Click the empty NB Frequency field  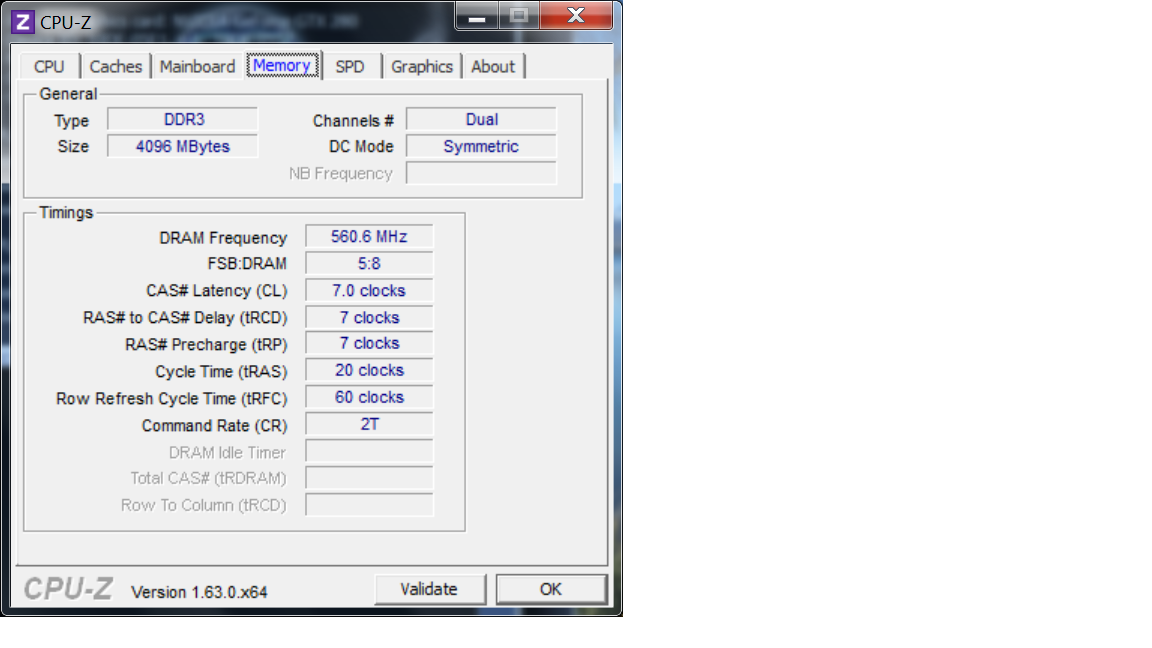pos(481,173)
